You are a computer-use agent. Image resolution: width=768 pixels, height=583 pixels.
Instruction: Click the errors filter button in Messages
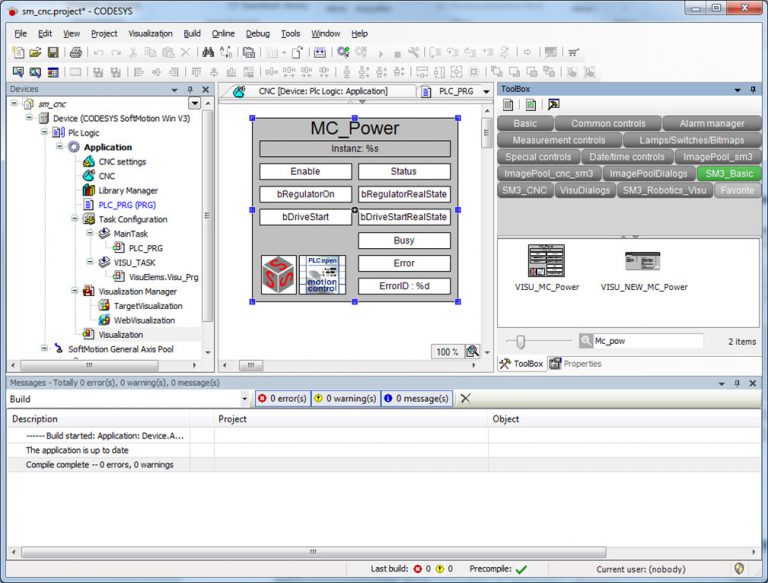281,398
